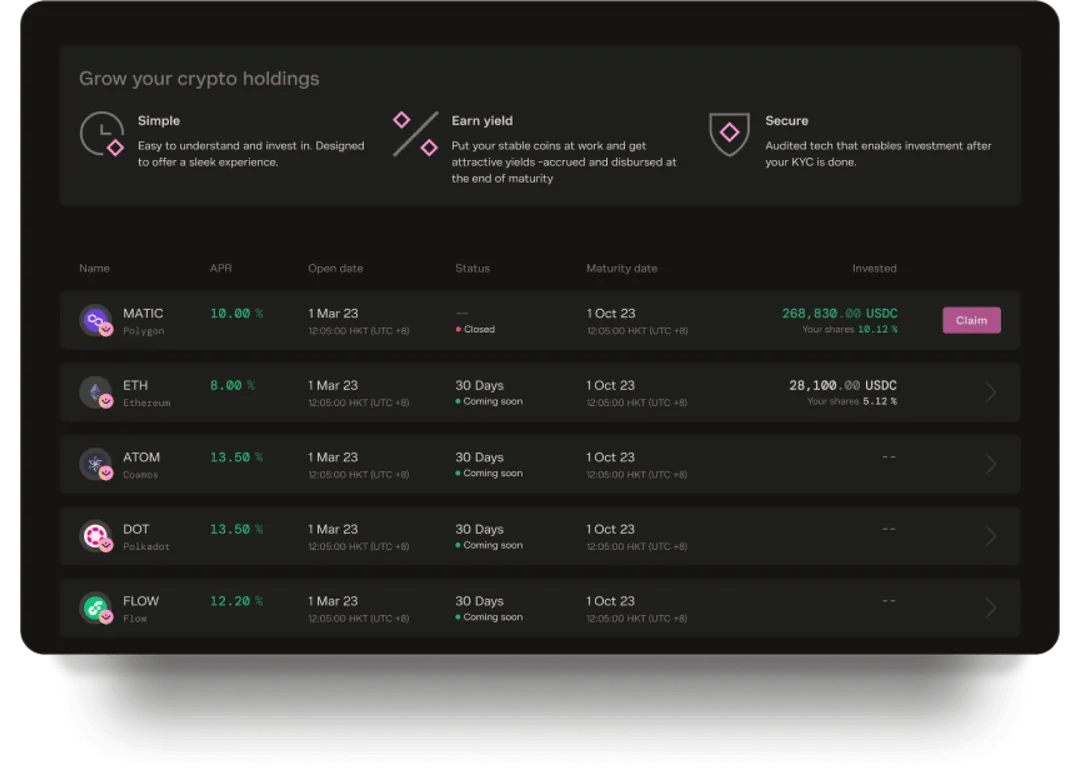The height and width of the screenshot is (775, 1080).
Task: Click the 30 Days text on ATOM row
Action: point(479,457)
